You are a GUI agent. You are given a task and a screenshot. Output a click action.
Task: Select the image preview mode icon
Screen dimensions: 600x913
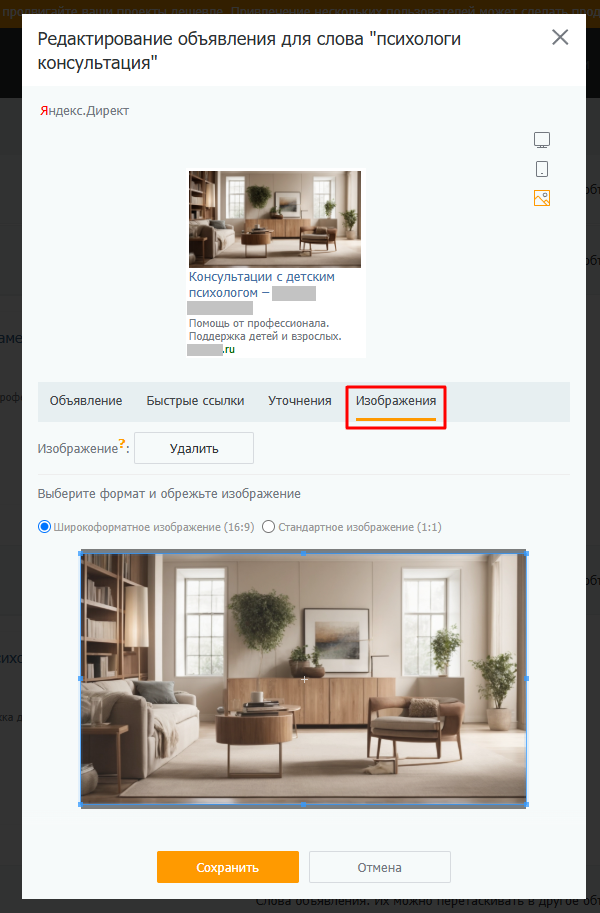pos(542,198)
